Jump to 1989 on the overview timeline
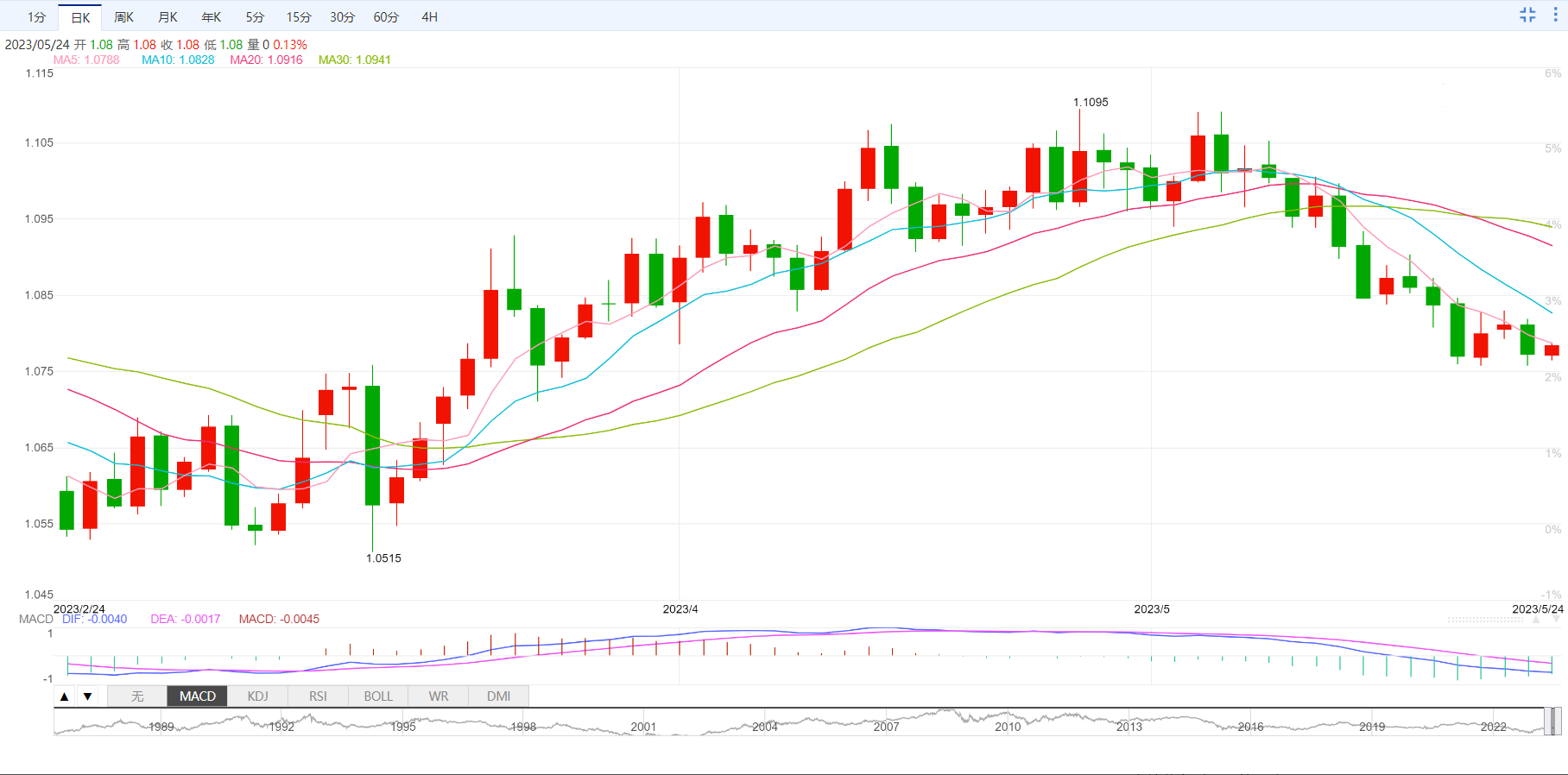The height and width of the screenshot is (775, 1568). point(161,727)
